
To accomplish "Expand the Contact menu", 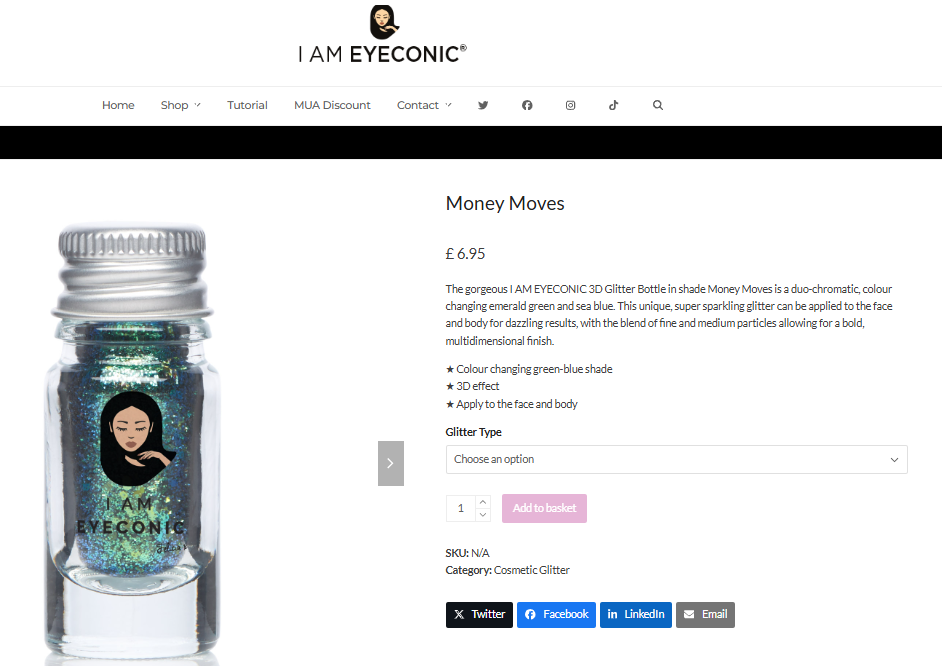I will tap(424, 105).
